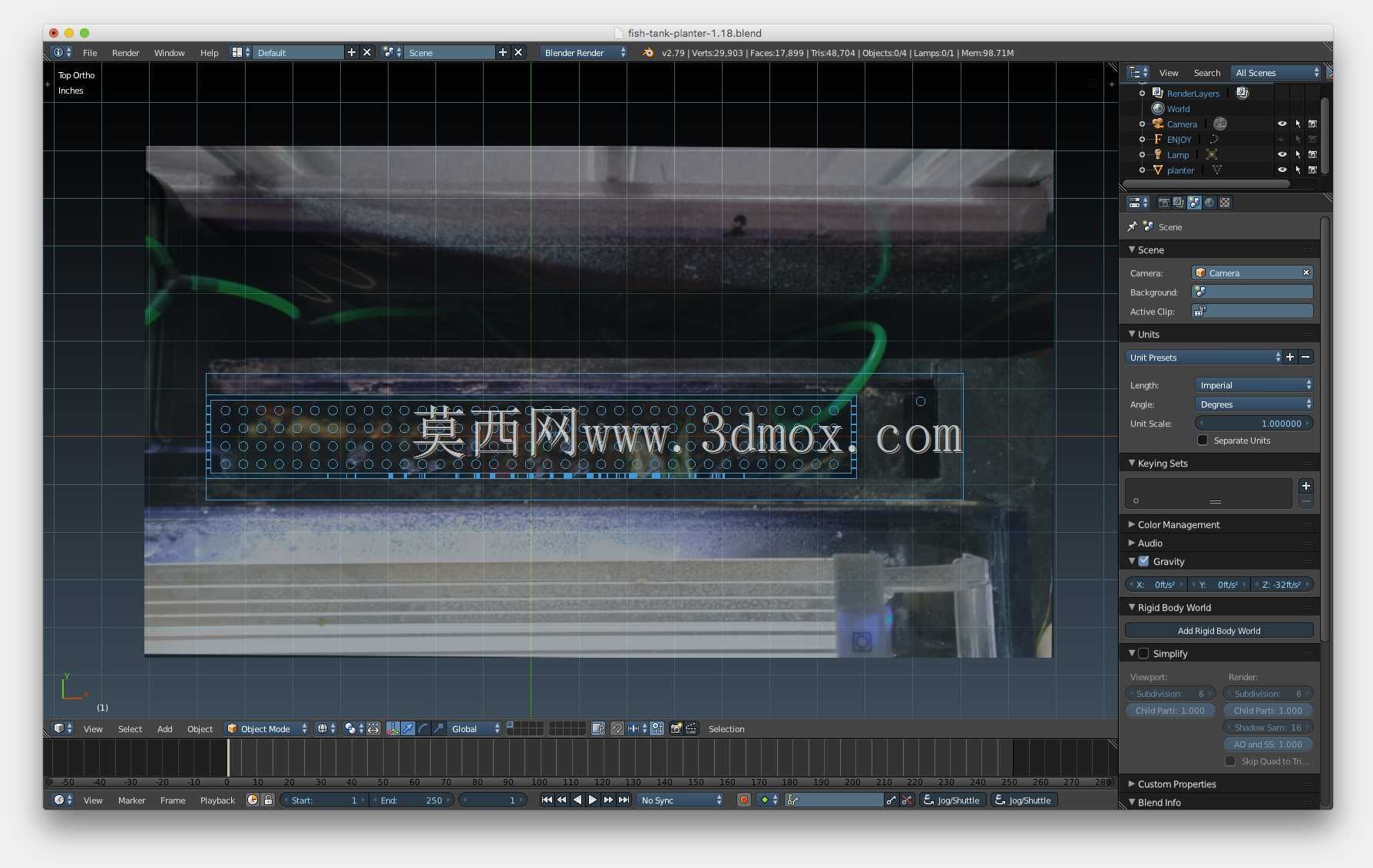Open the Angle units dropdown
1373x868 pixels.
click(1254, 404)
